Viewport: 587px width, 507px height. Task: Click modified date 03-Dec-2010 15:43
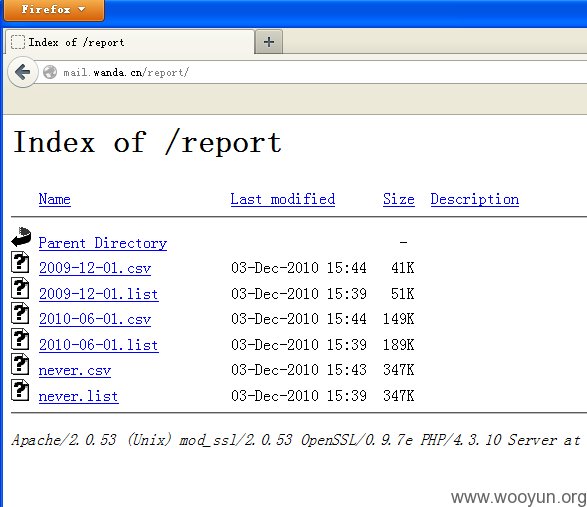pyautogui.click(x=299, y=370)
